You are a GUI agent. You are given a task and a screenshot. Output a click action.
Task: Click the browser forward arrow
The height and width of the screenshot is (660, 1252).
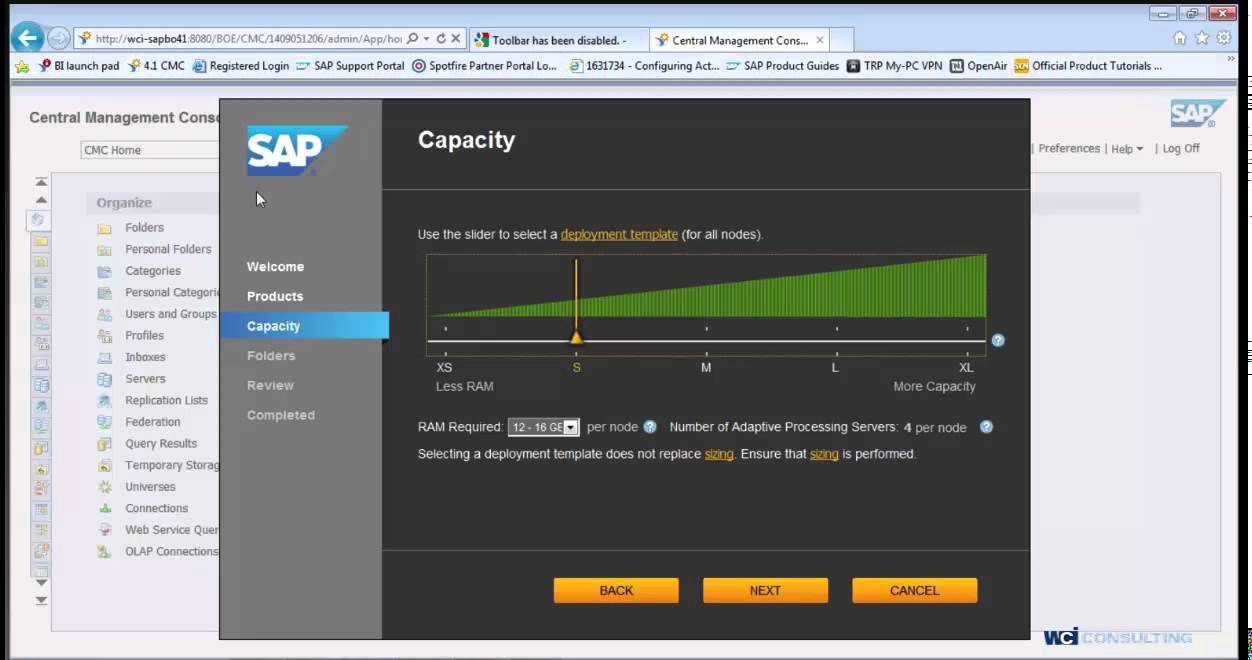[x=59, y=39]
